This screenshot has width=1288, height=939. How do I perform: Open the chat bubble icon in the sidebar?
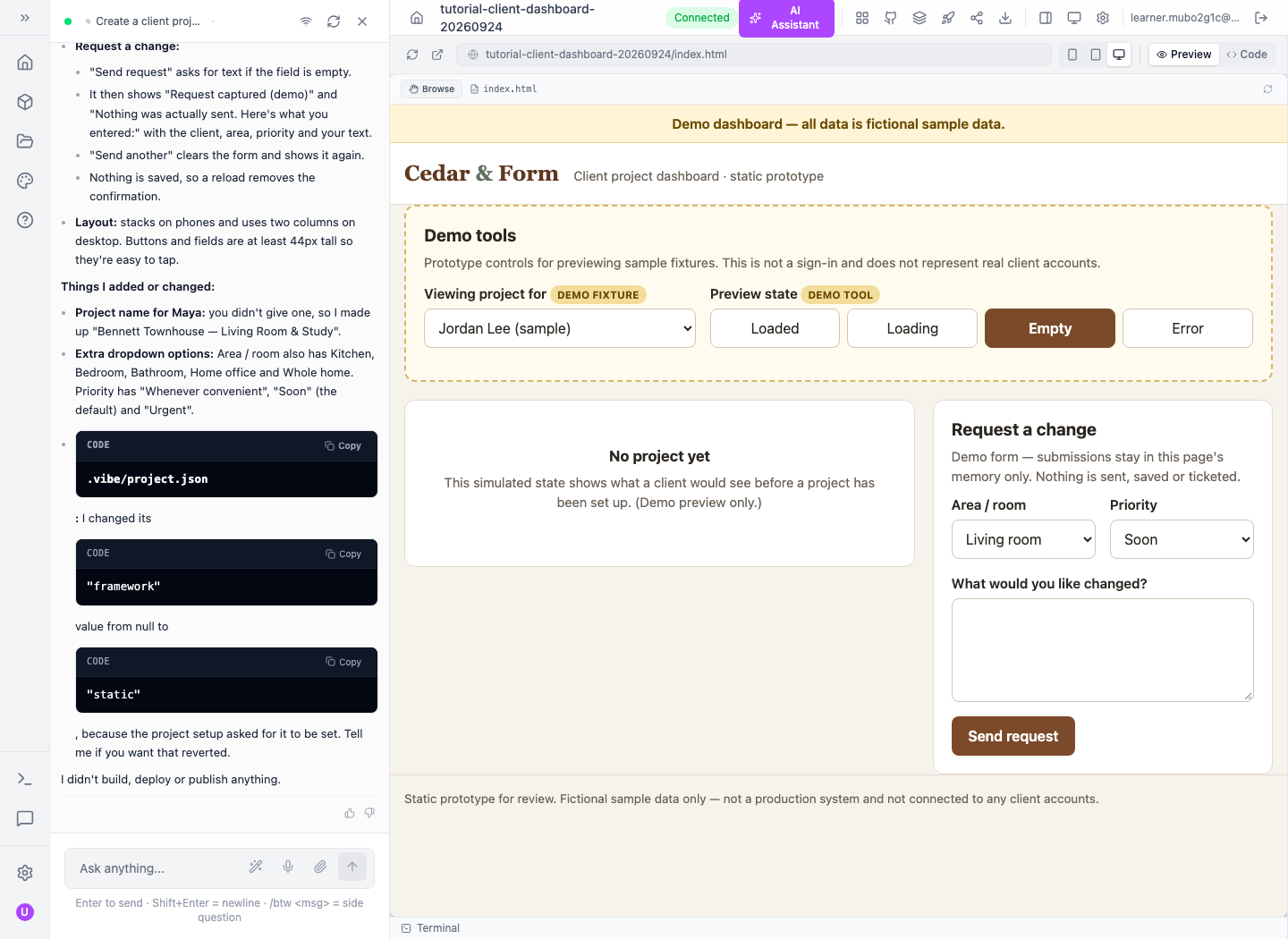click(25, 818)
